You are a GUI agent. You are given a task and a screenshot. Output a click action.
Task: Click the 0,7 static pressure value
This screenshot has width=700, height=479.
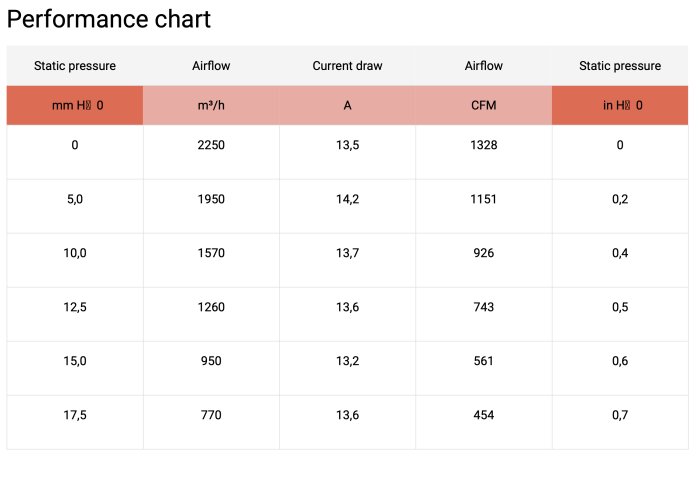[620, 415]
